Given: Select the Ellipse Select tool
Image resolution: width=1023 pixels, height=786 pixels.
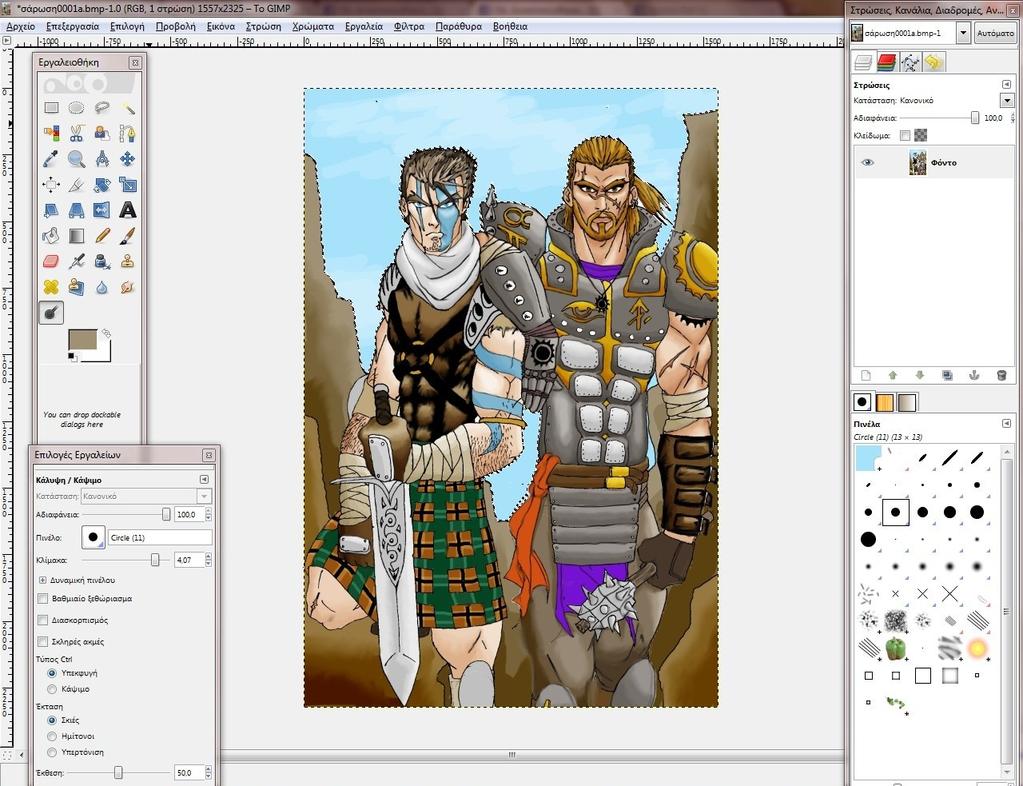Looking at the screenshot, I should click(x=76, y=108).
